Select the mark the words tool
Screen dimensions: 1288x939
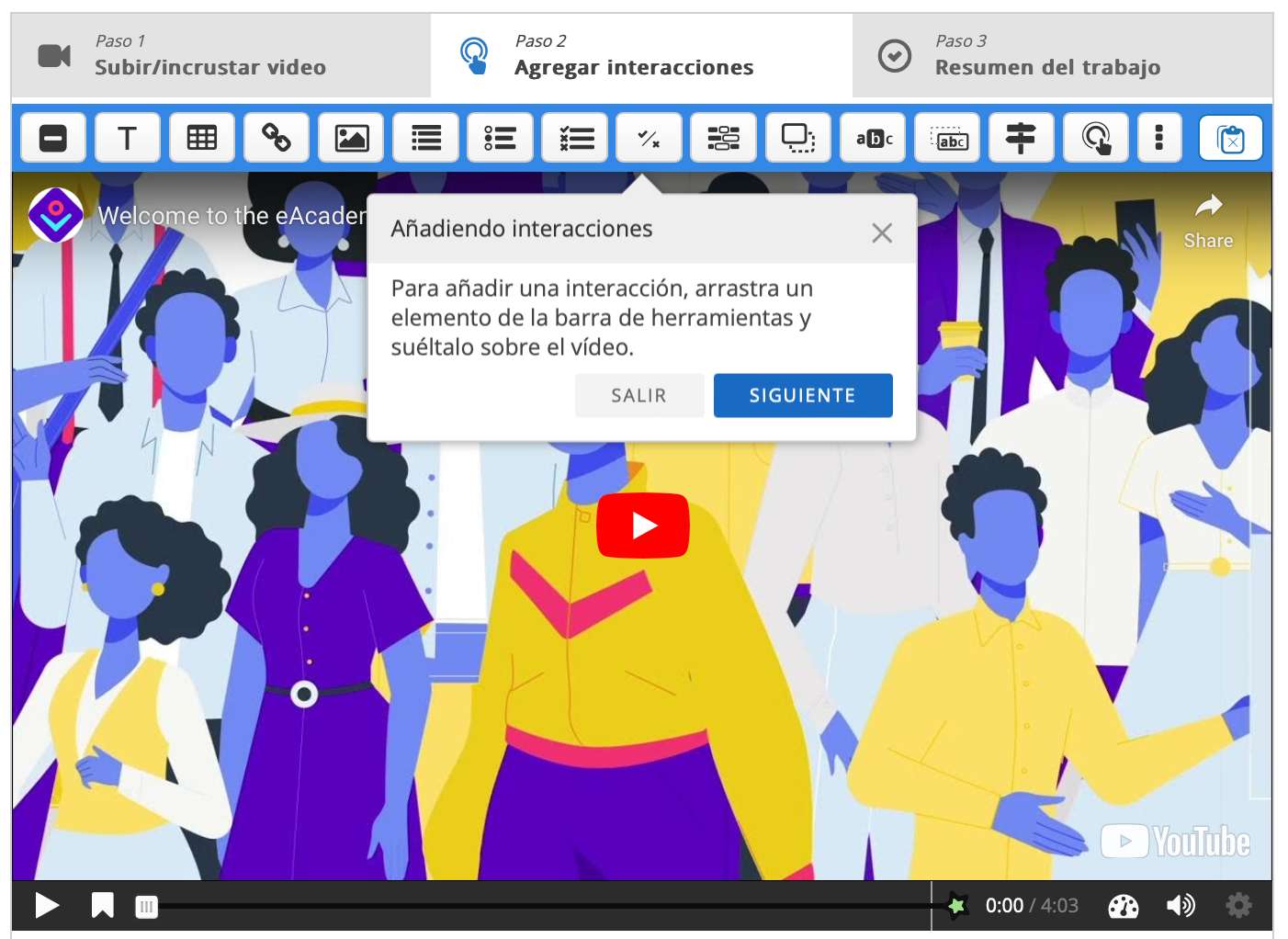[x=873, y=138]
